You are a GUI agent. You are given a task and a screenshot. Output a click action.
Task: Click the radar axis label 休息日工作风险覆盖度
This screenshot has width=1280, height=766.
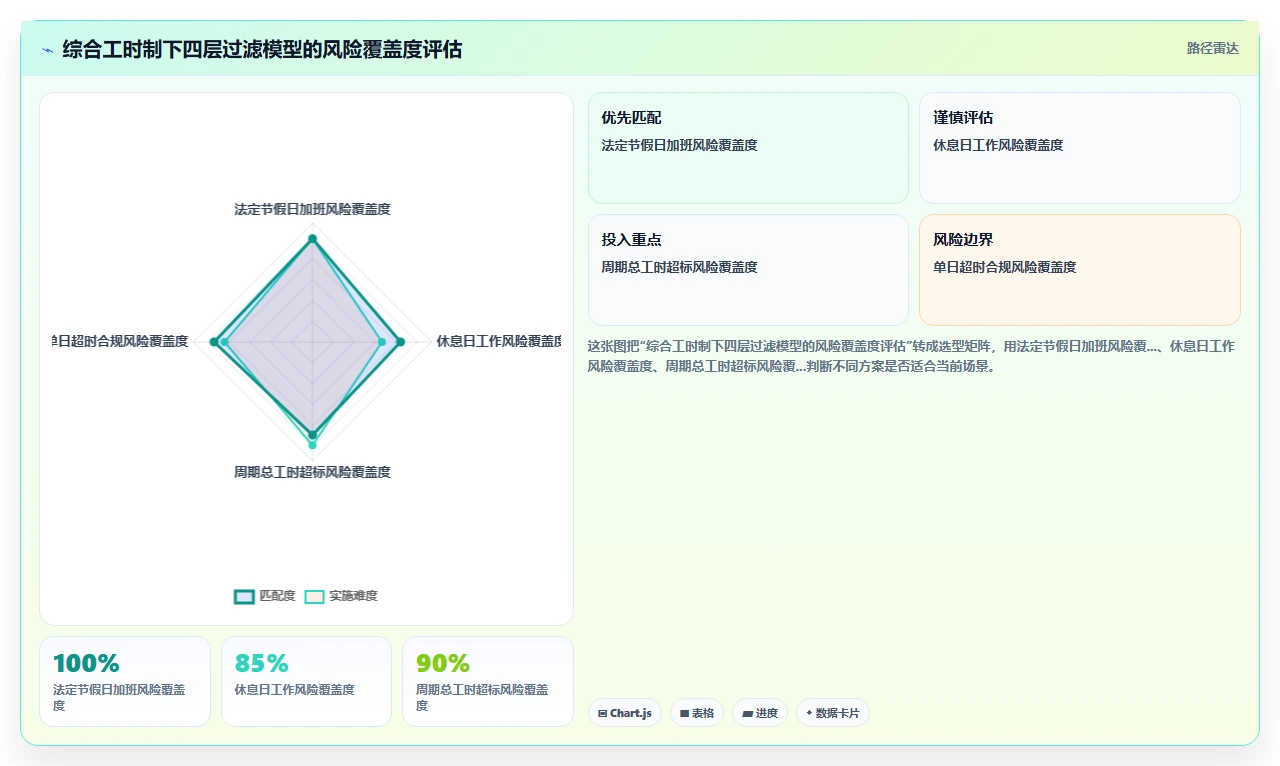coord(498,341)
